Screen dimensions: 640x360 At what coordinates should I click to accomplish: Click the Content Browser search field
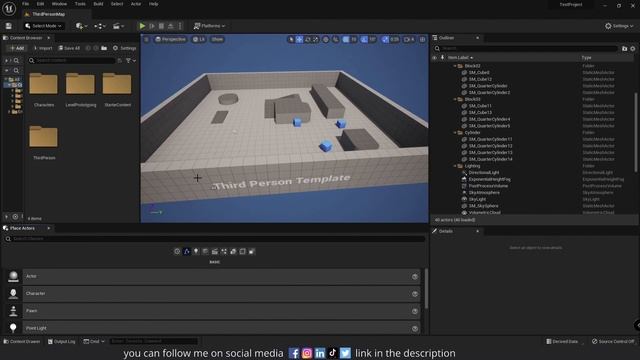[x=71, y=60]
